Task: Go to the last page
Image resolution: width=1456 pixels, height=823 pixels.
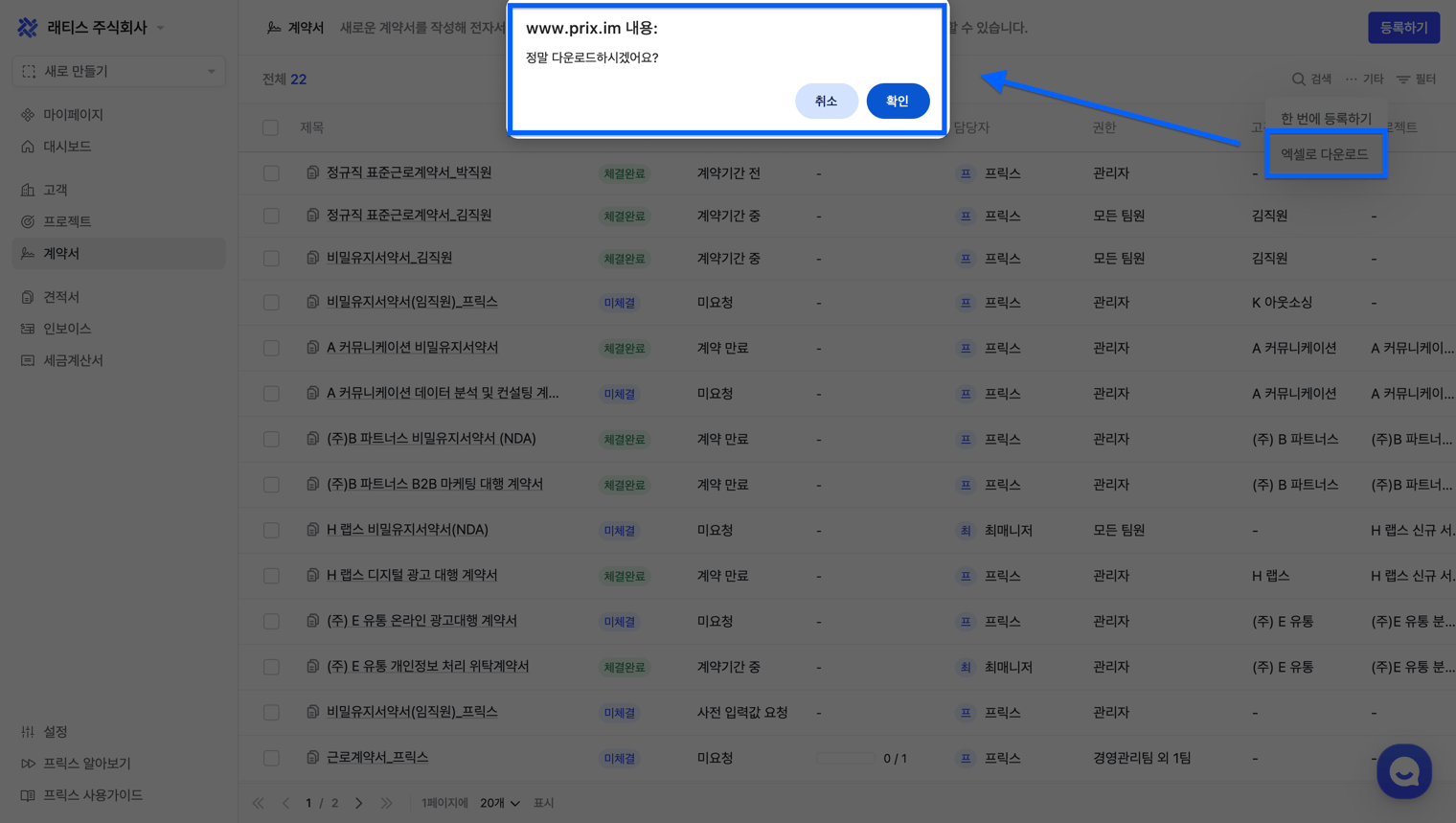Action: coord(386,803)
